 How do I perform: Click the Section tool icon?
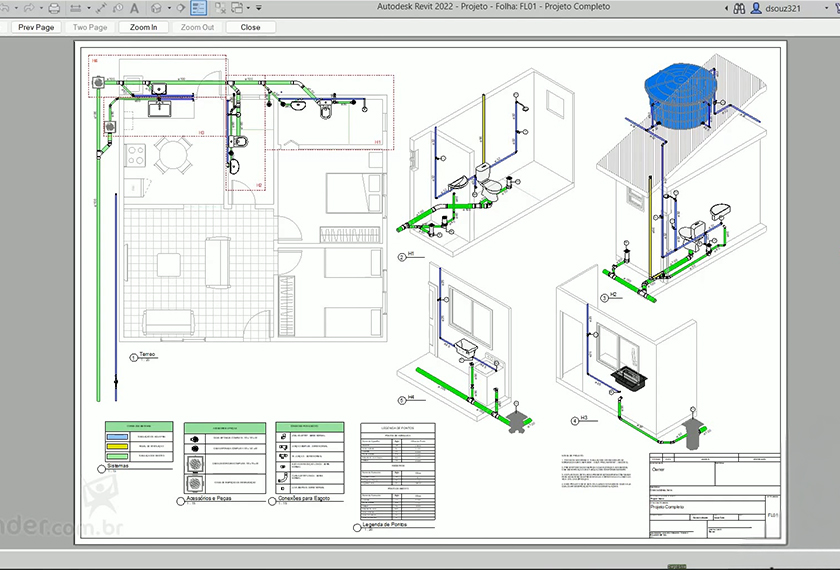180,8
